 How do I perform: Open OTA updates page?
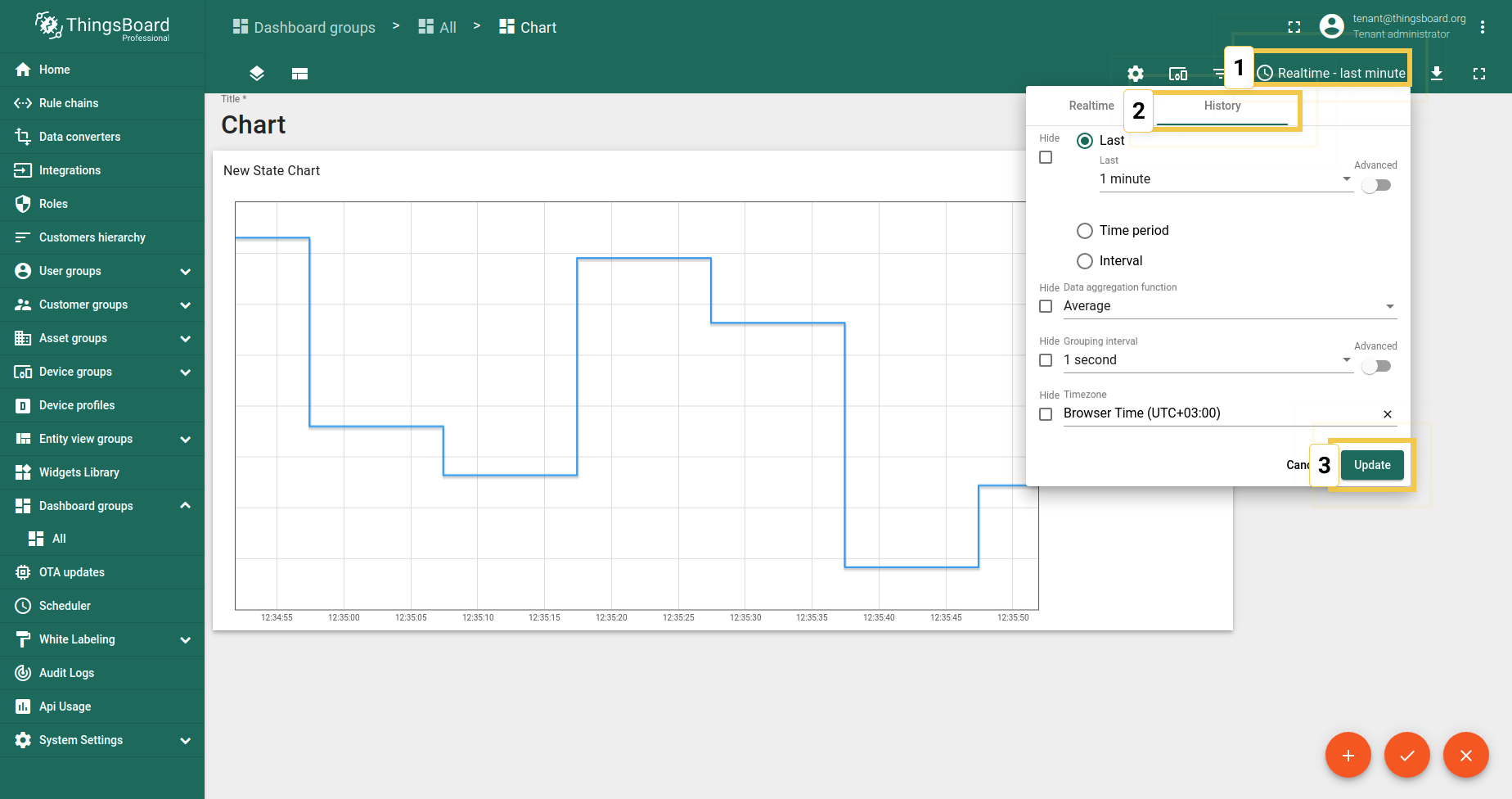click(x=102, y=572)
